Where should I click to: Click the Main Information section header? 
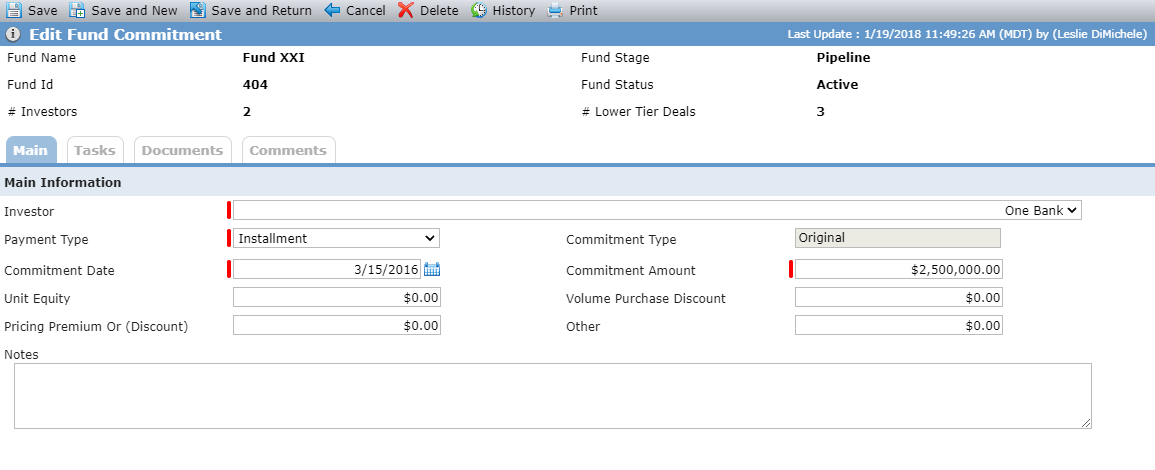point(63,182)
